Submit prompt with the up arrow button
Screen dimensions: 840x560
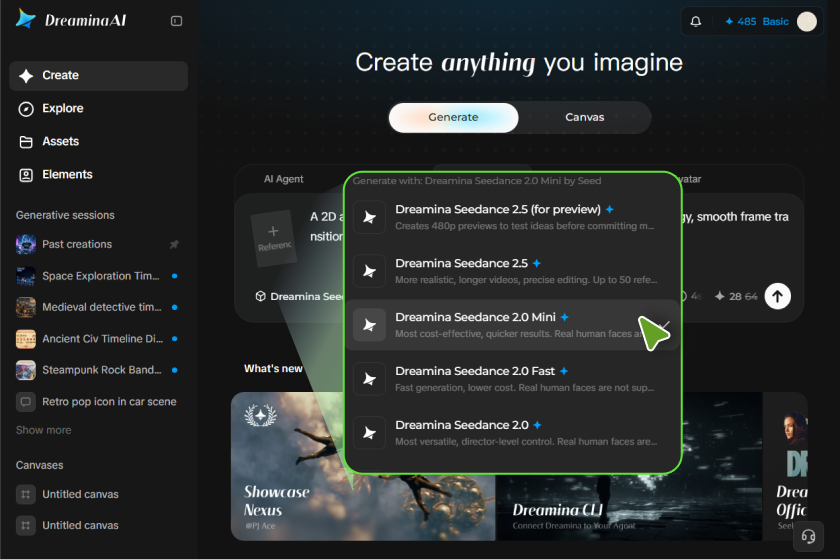pyautogui.click(x=777, y=296)
